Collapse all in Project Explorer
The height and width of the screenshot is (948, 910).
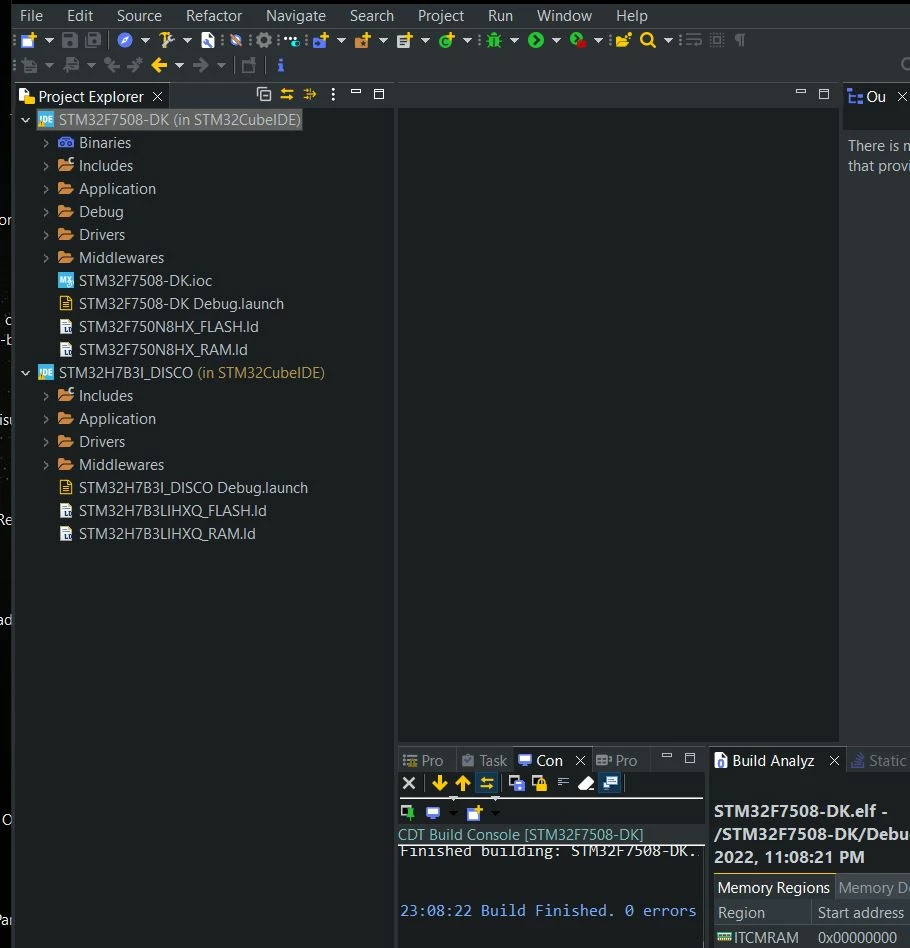point(264,94)
